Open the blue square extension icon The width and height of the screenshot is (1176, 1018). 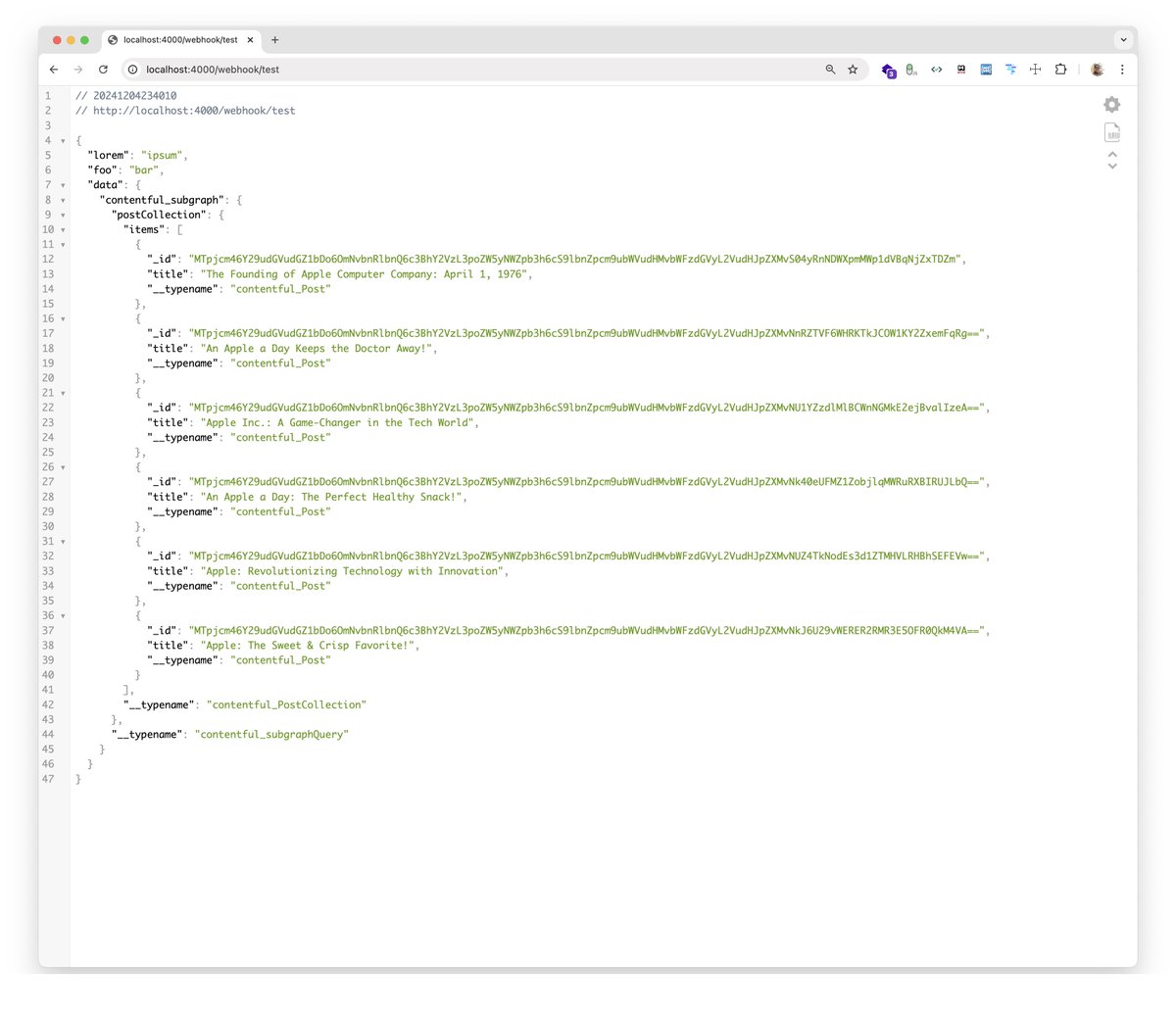tap(986, 70)
